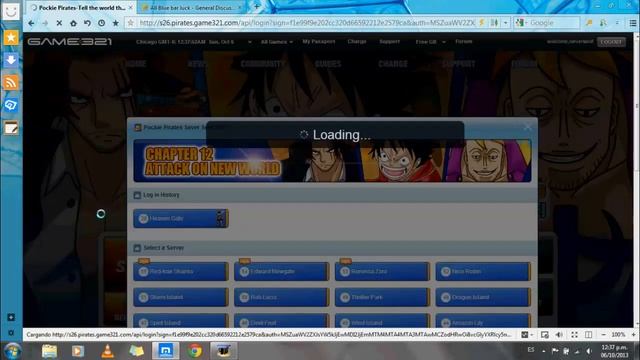
Task: Open the blue chat sidebar icon
Action: click(x=11, y=105)
